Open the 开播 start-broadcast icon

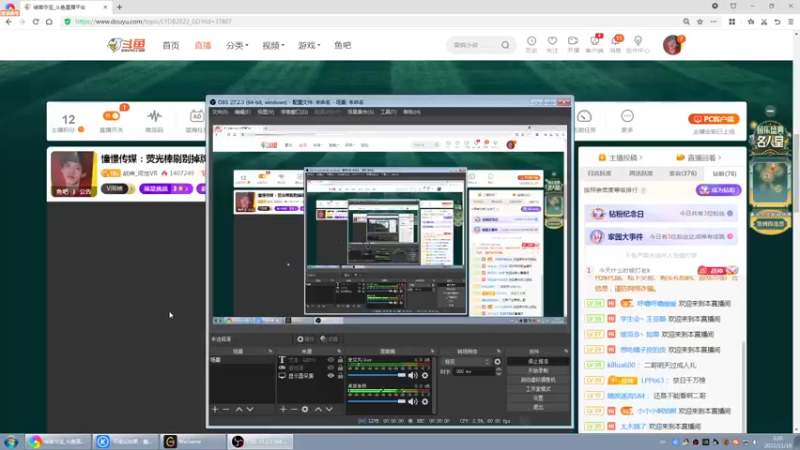[573, 44]
